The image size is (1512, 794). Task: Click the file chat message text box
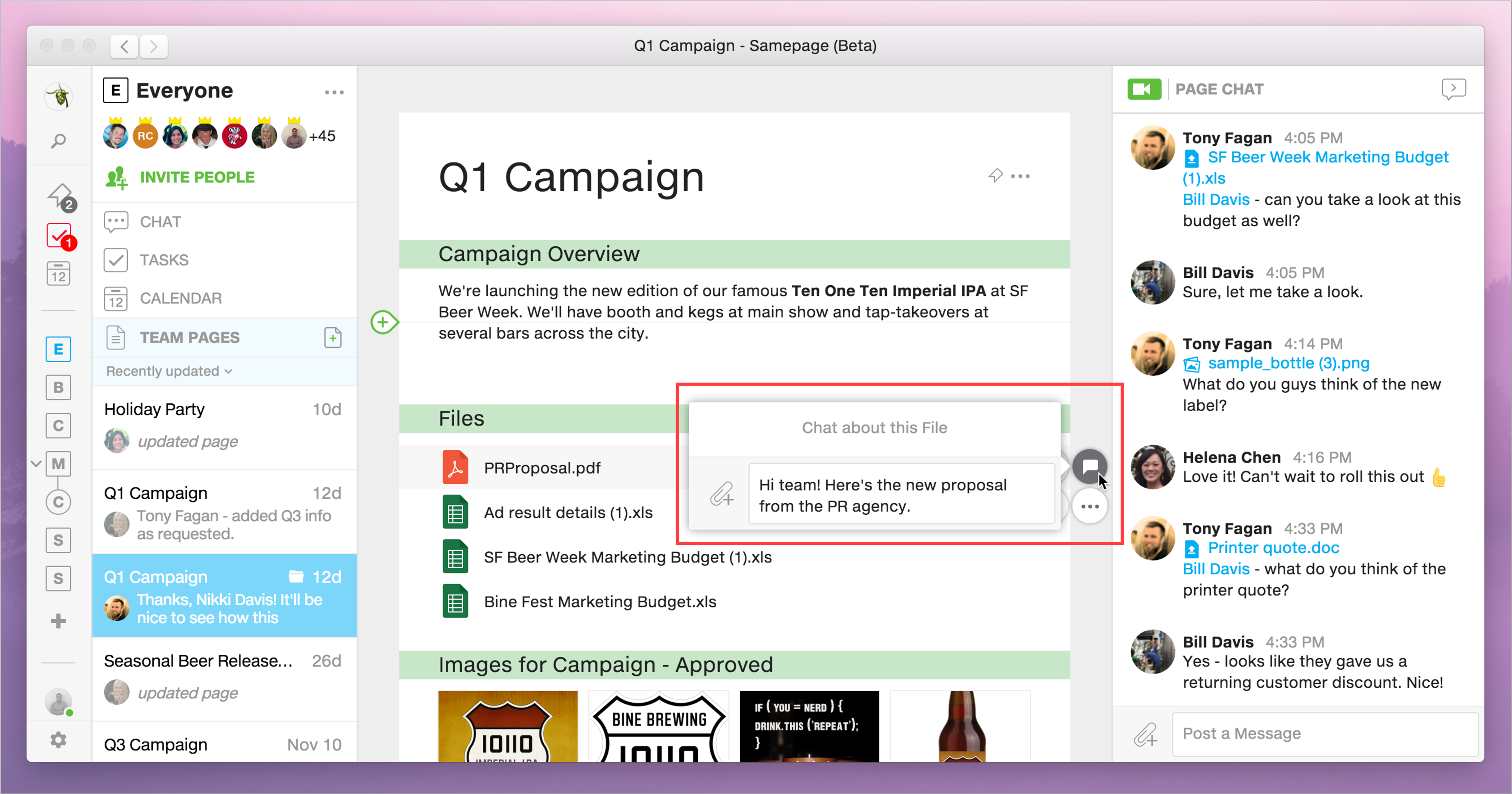tap(901, 495)
